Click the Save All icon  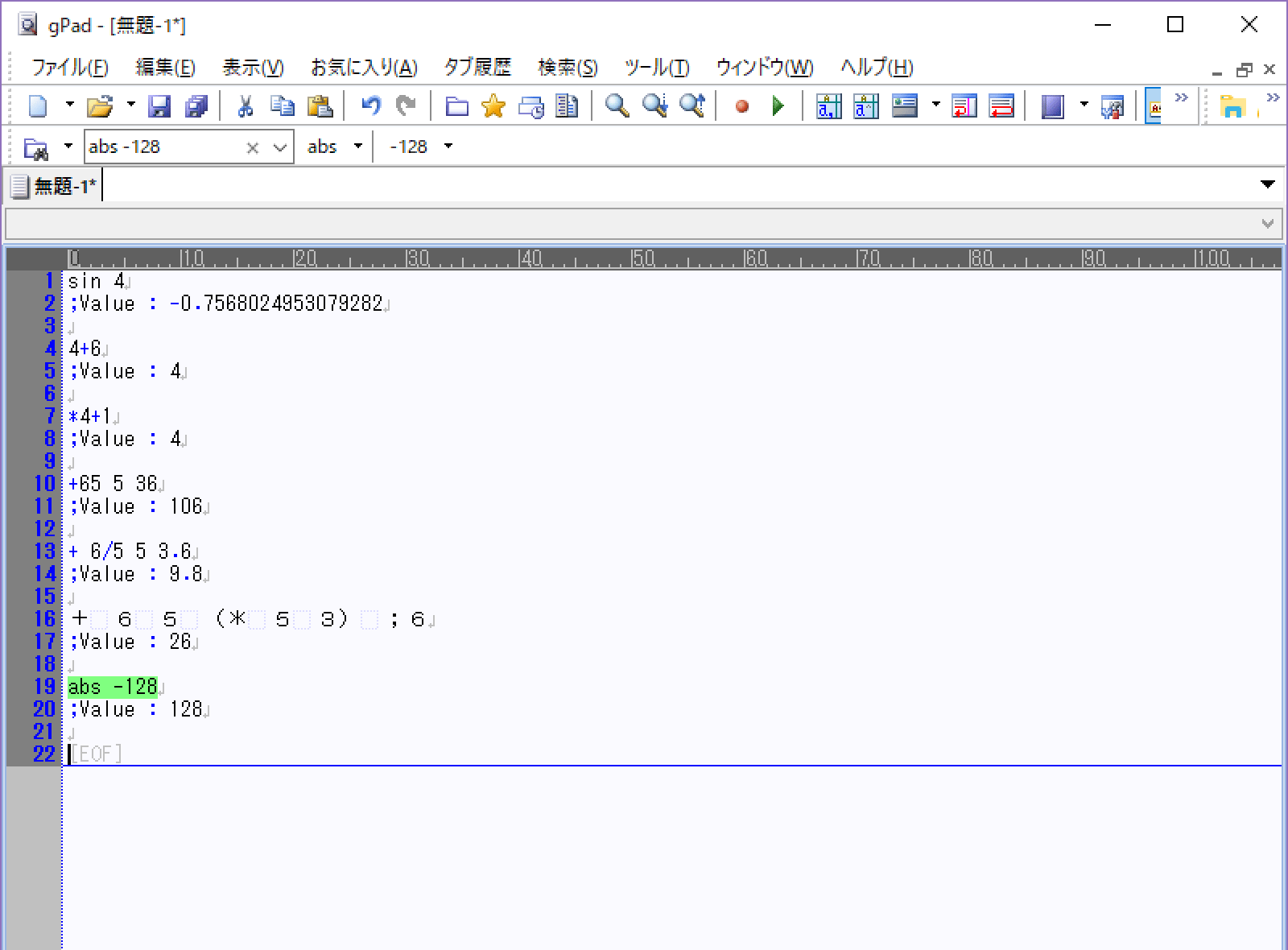click(196, 105)
